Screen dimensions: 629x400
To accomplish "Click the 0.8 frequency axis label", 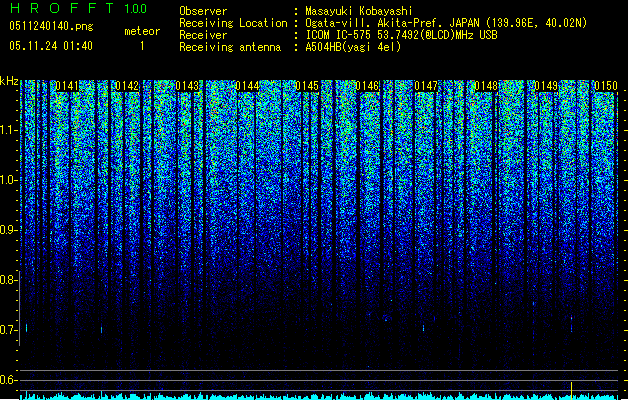I will coord(8,280).
